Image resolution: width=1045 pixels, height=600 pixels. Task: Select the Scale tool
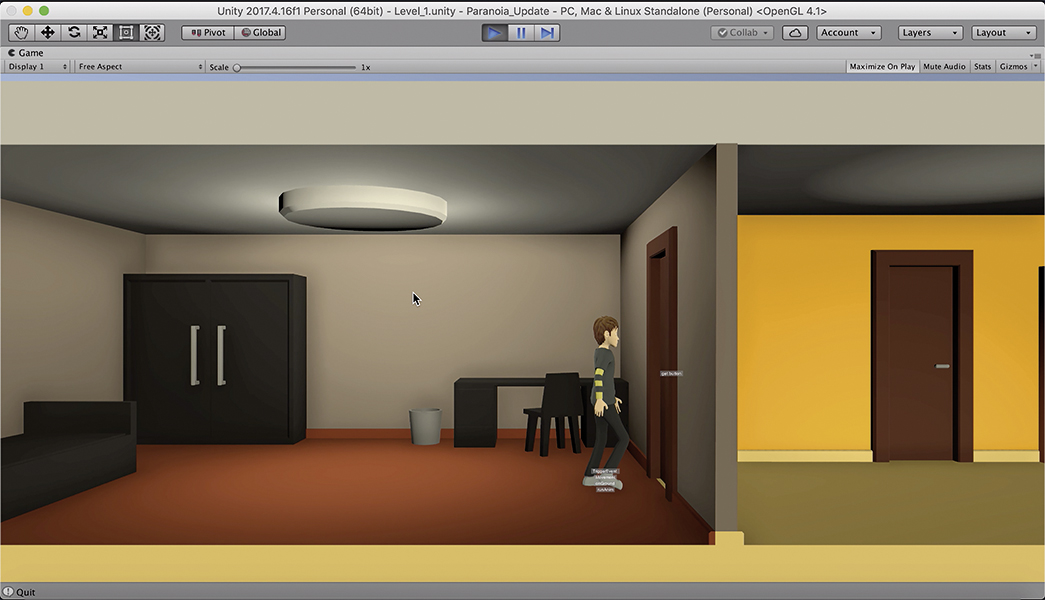click(x=100, y=33)
